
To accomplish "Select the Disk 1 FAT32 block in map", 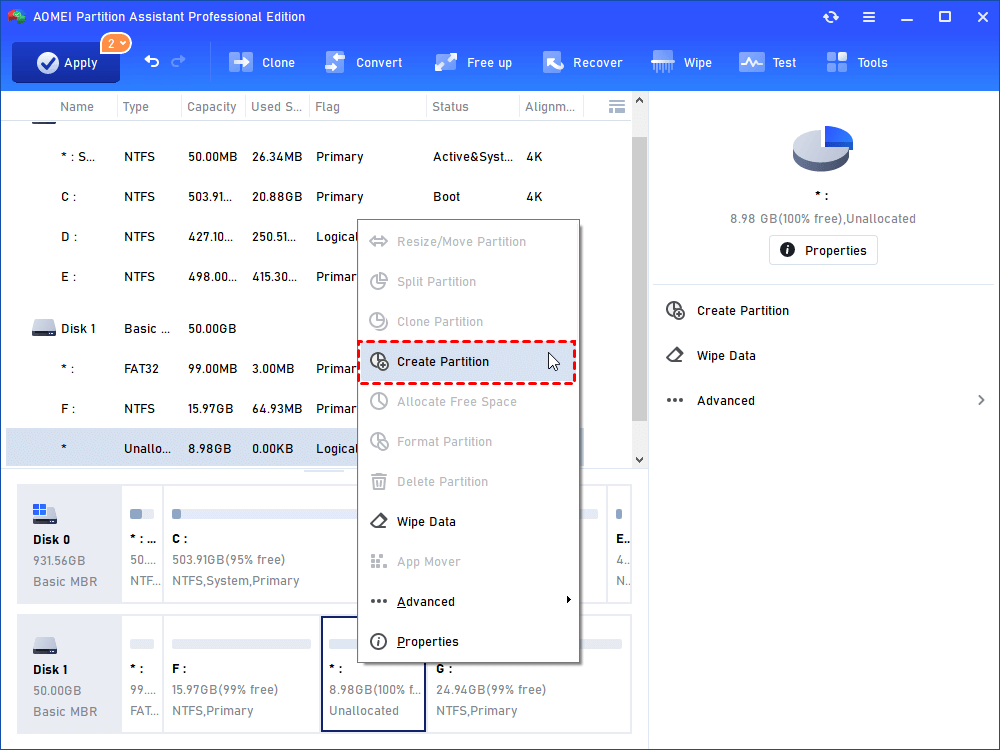I will (142, 674).
